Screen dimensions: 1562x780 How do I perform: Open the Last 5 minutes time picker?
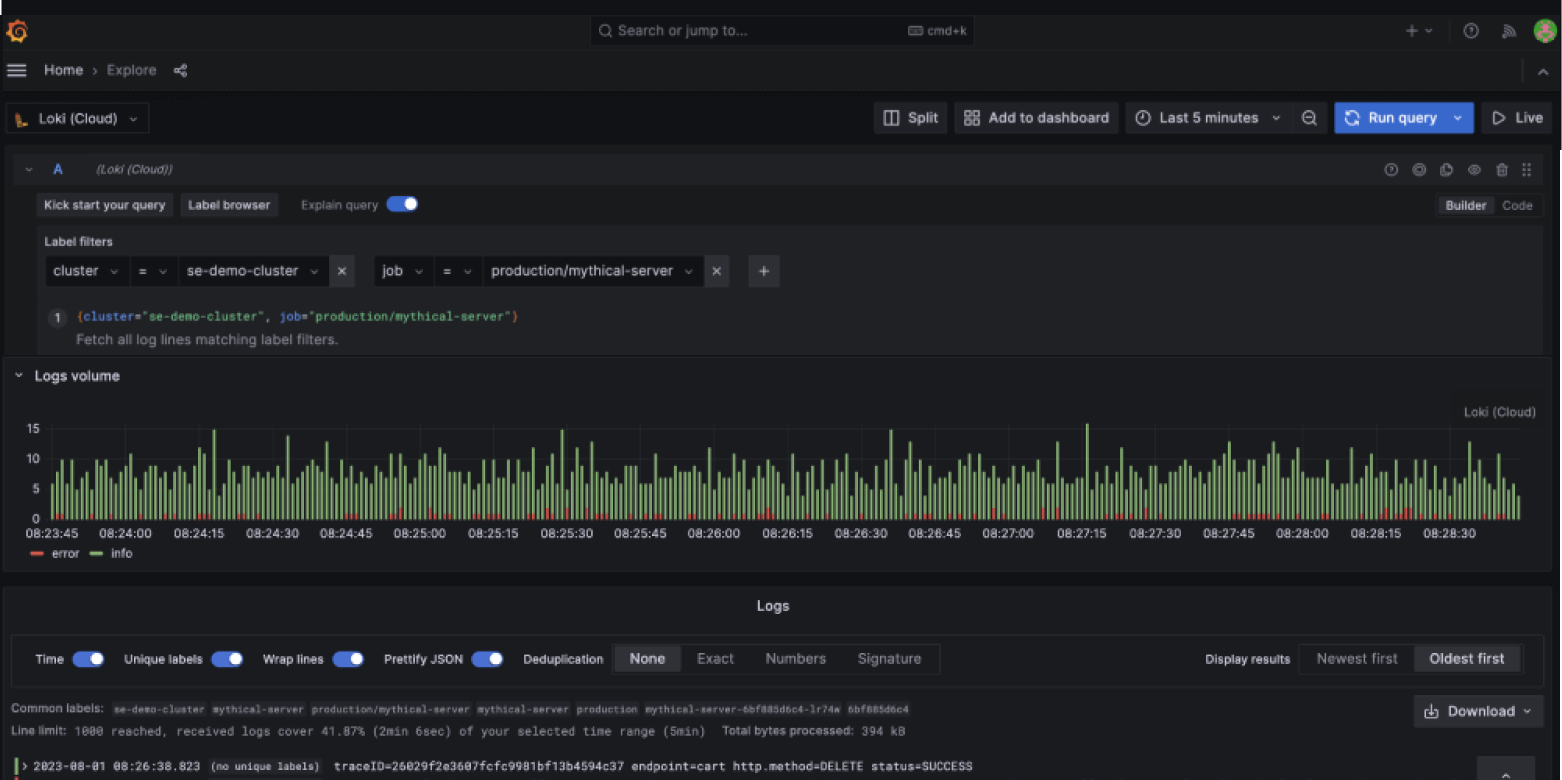coord(1209,117)
